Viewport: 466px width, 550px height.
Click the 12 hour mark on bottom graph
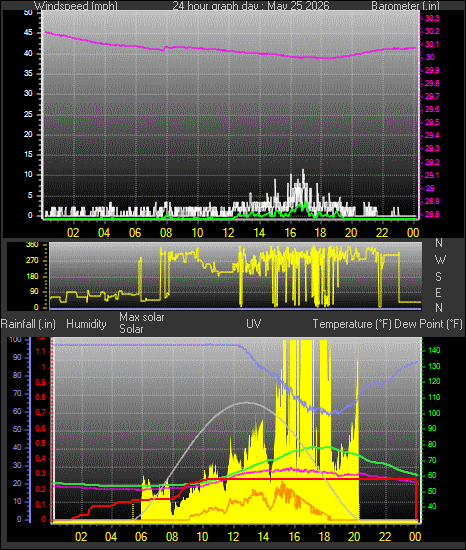point(233,537)
